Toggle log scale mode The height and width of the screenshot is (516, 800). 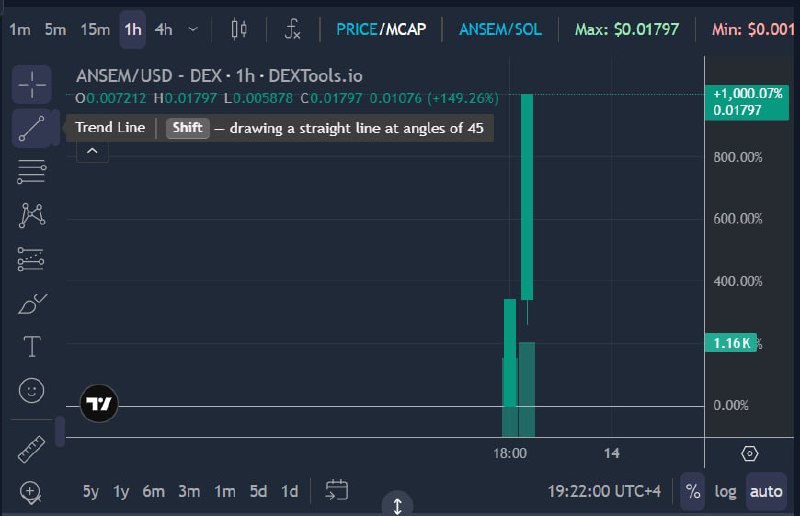coord(725,491)
